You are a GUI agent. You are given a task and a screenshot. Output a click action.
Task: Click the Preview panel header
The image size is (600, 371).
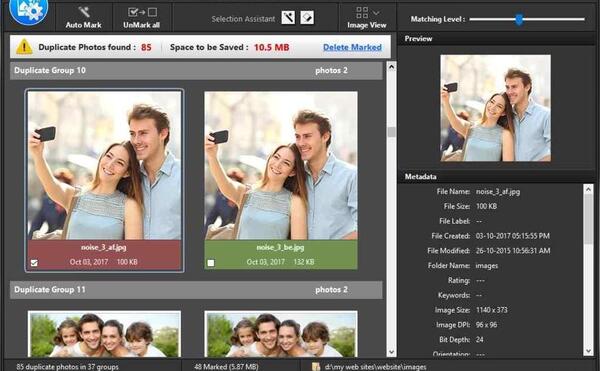click(497, 39)
